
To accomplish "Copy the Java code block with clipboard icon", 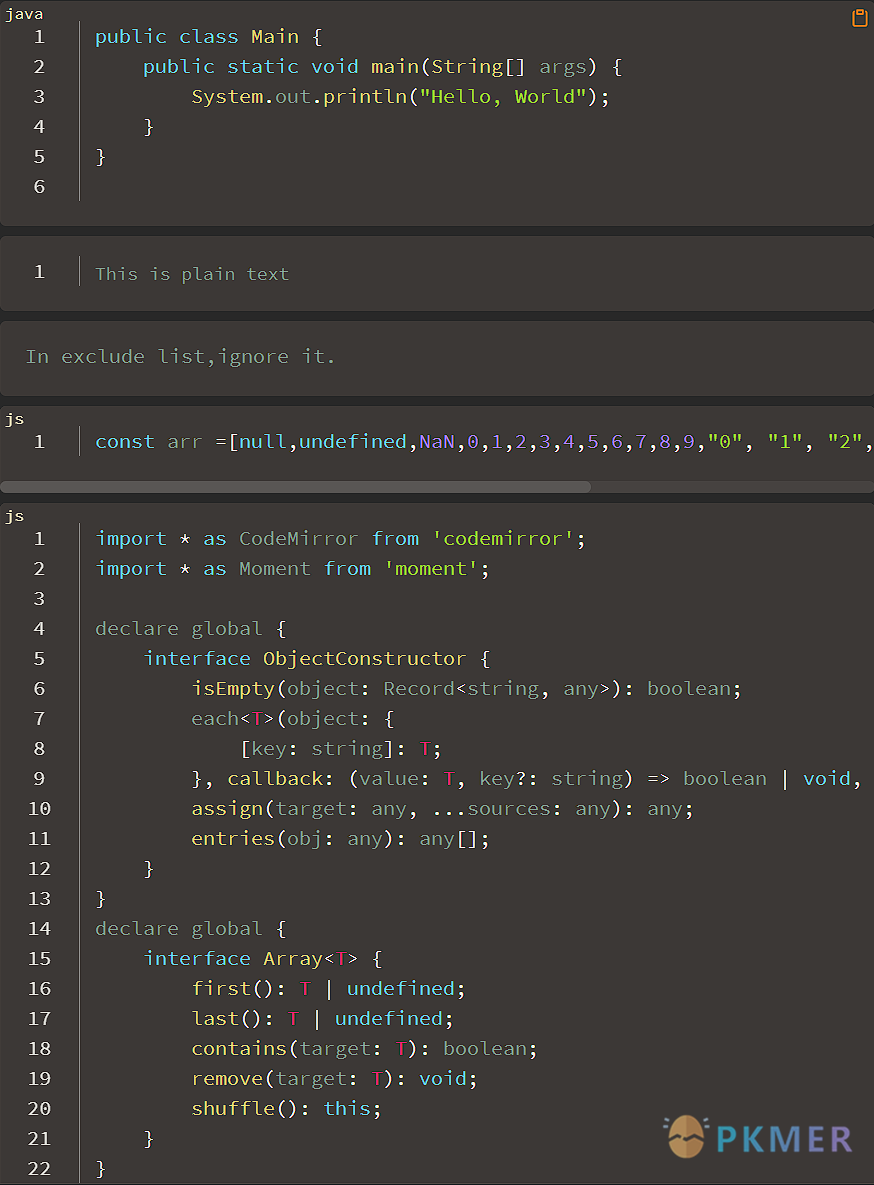I will tap(859, 18).
